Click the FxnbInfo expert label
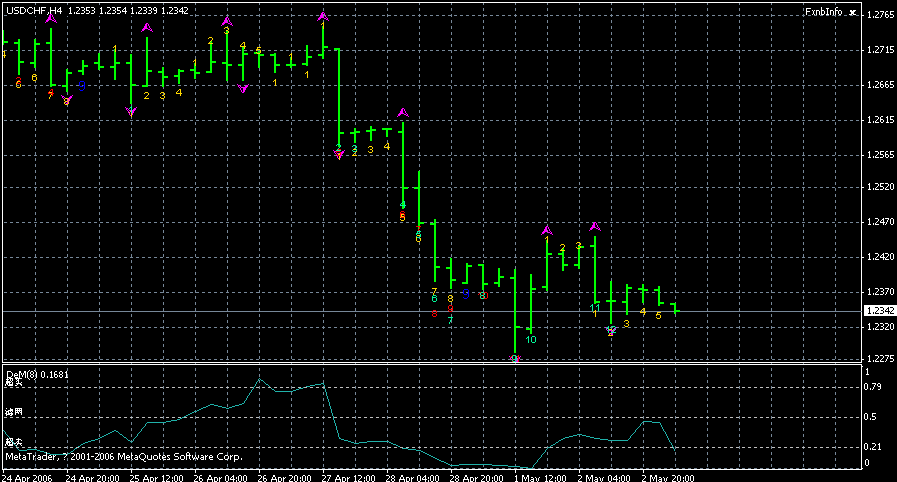Screen dimensions: 897x482 [x=824, y=12]
